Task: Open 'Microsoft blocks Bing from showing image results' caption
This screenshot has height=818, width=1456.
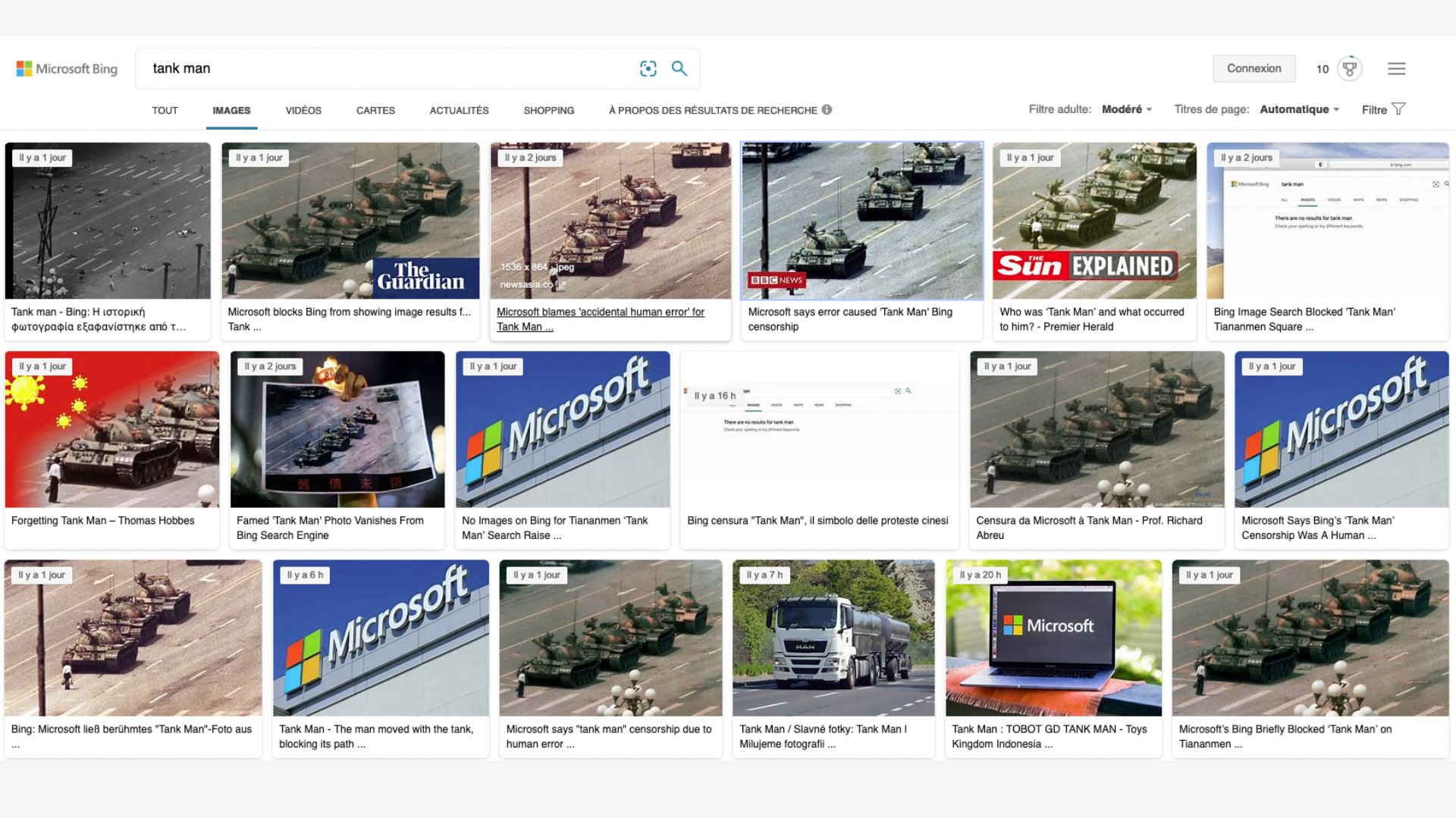Action: point(349,319)
